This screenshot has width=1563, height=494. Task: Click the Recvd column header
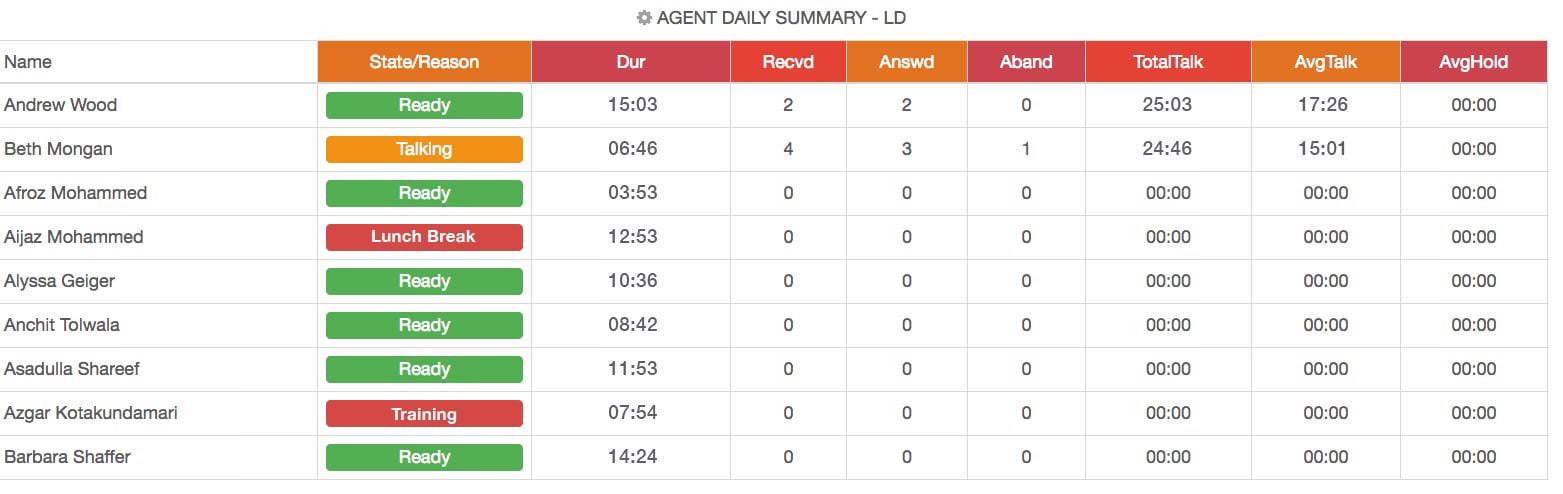click(788, 62)
